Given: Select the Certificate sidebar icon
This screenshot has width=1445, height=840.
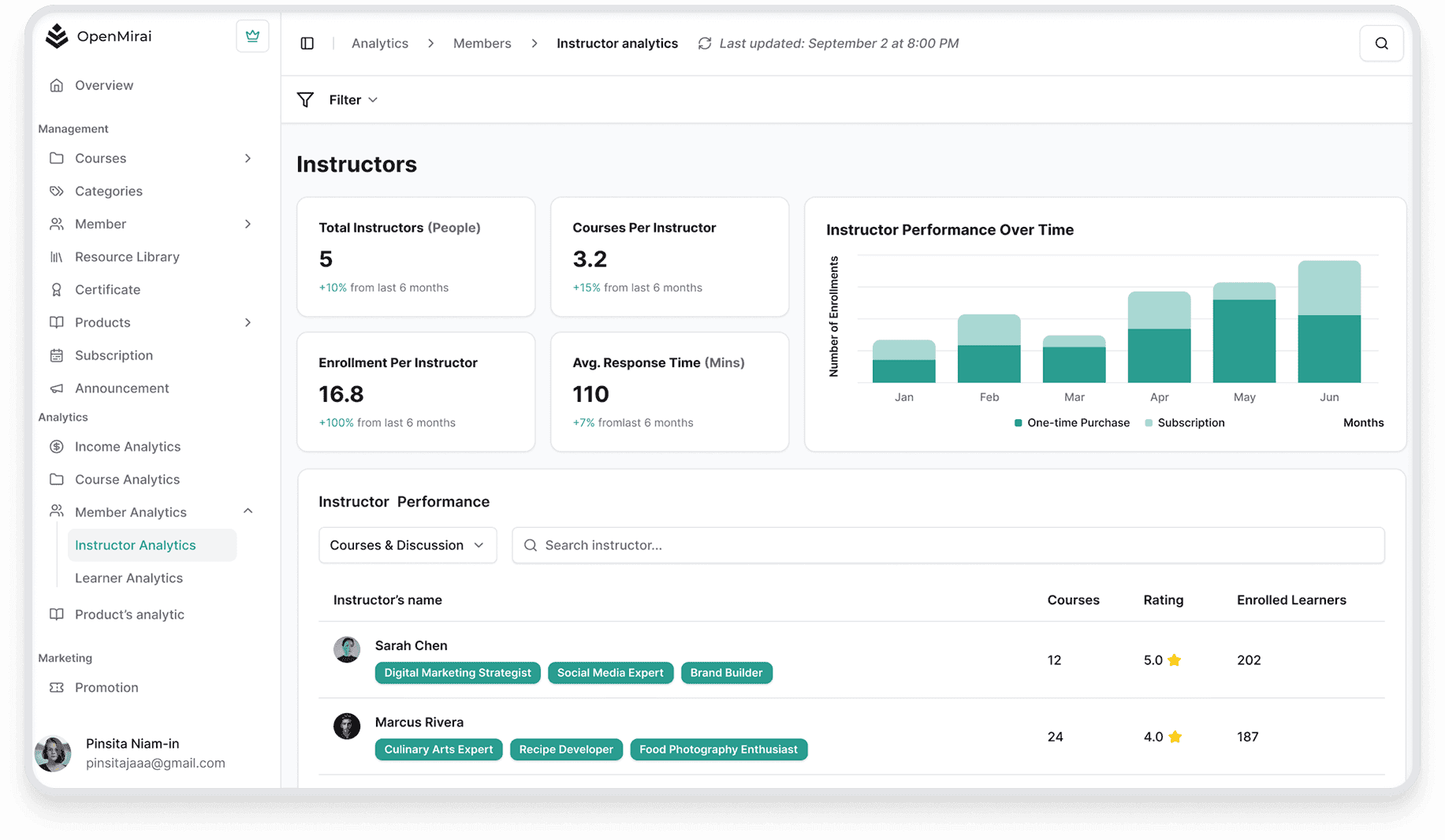Looking at the screenshot, I should tap(57, 289).
